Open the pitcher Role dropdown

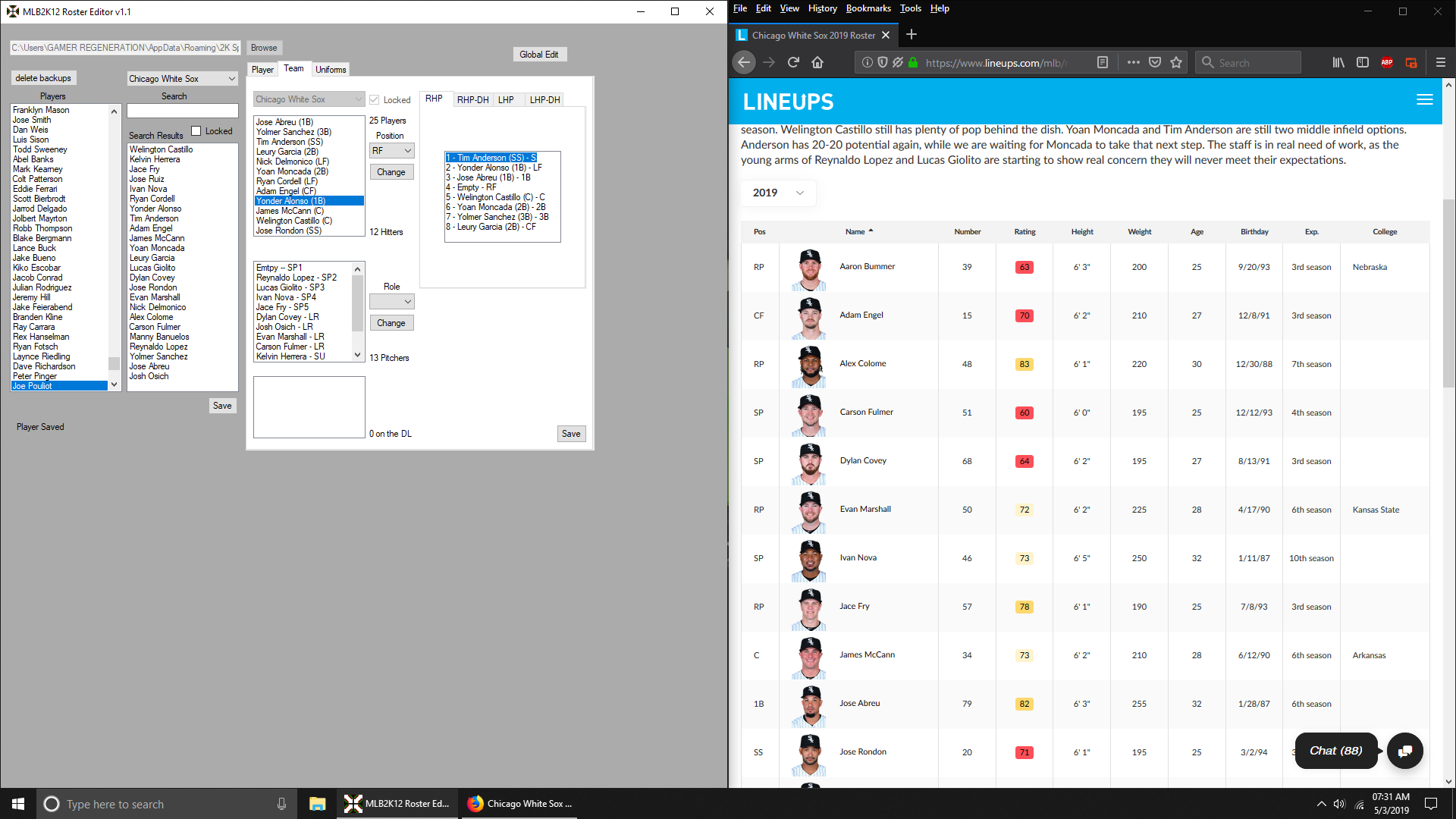point(391,302)
